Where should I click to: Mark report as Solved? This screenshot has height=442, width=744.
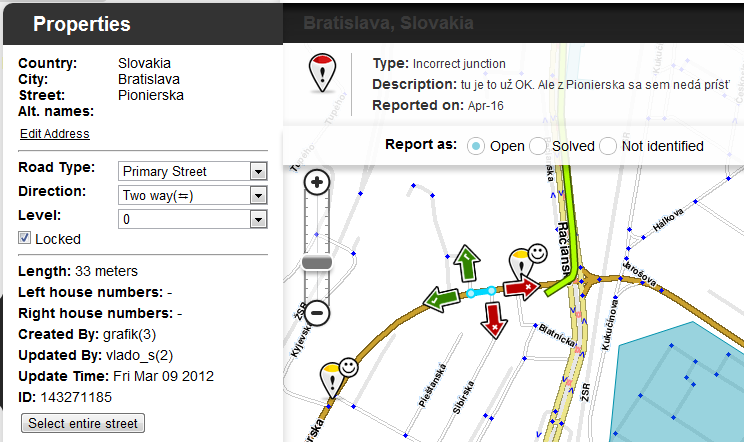pos(538,146)
